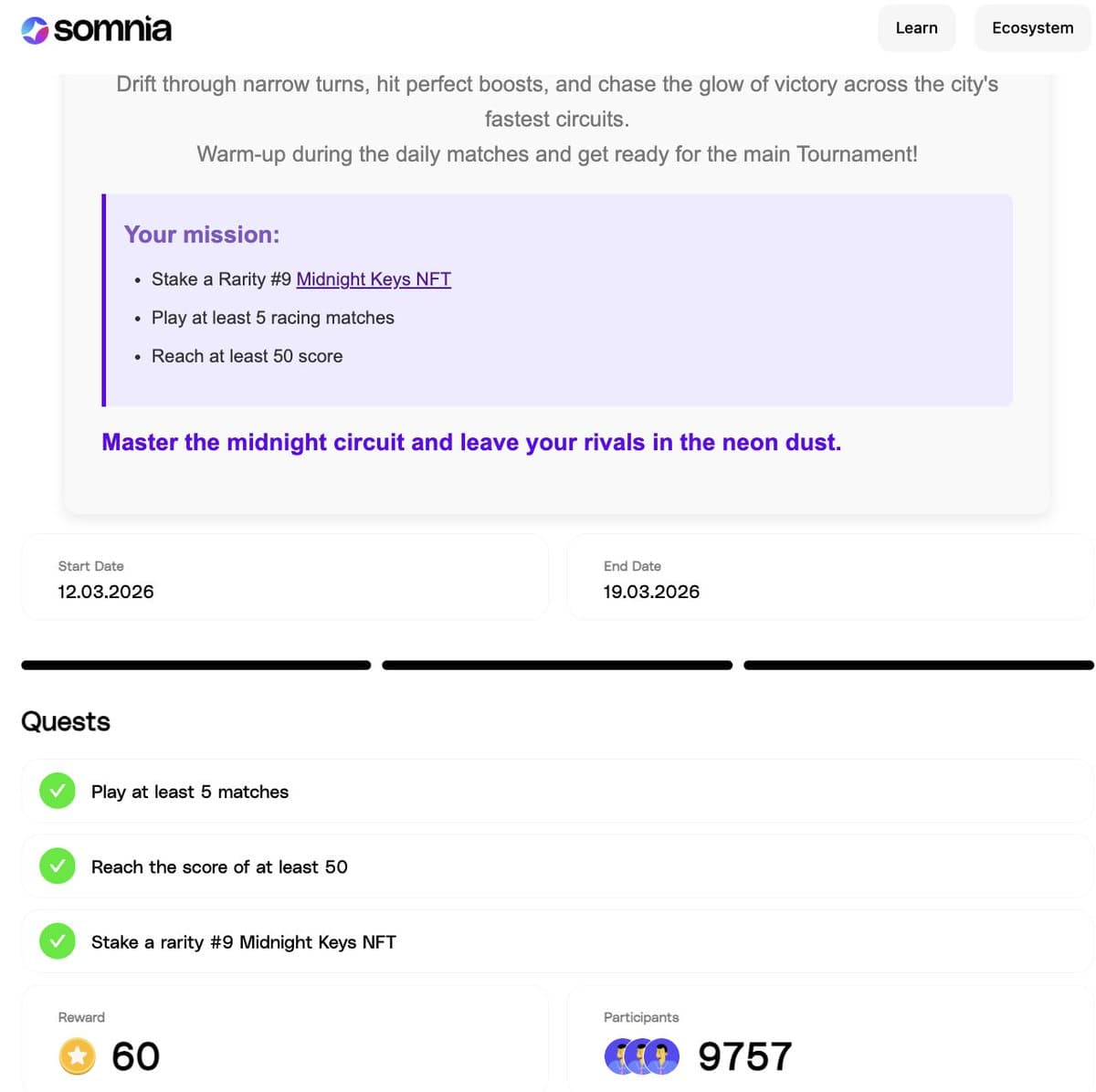Click the green check for Play 5 matches

click(58, 791)
